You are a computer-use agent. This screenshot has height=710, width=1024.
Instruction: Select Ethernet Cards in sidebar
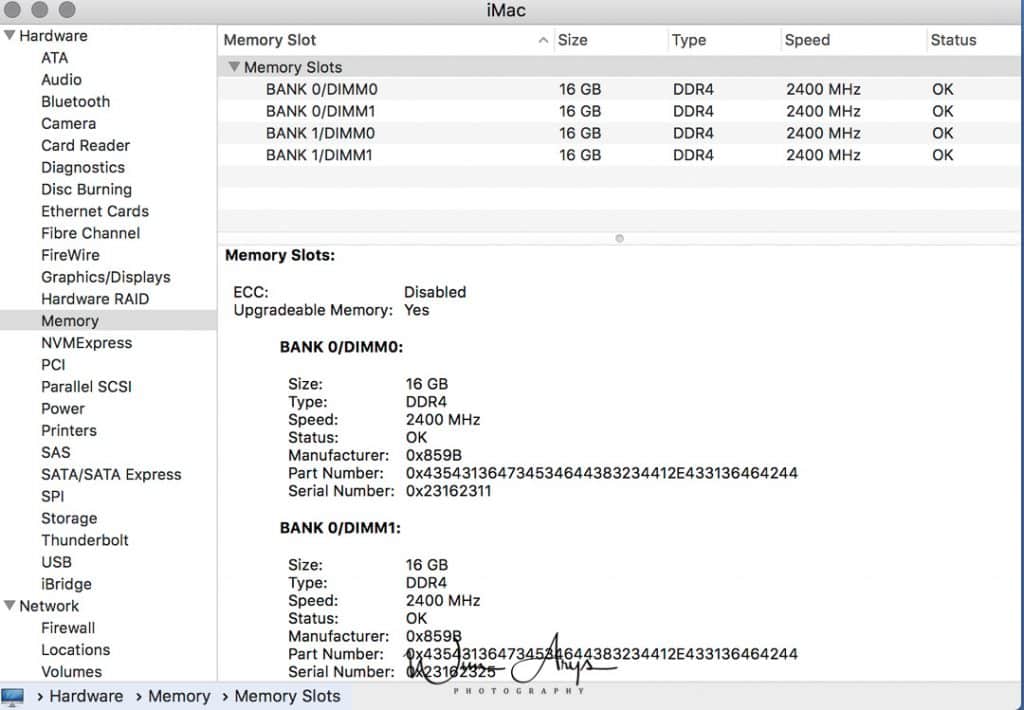click(95, 211)
